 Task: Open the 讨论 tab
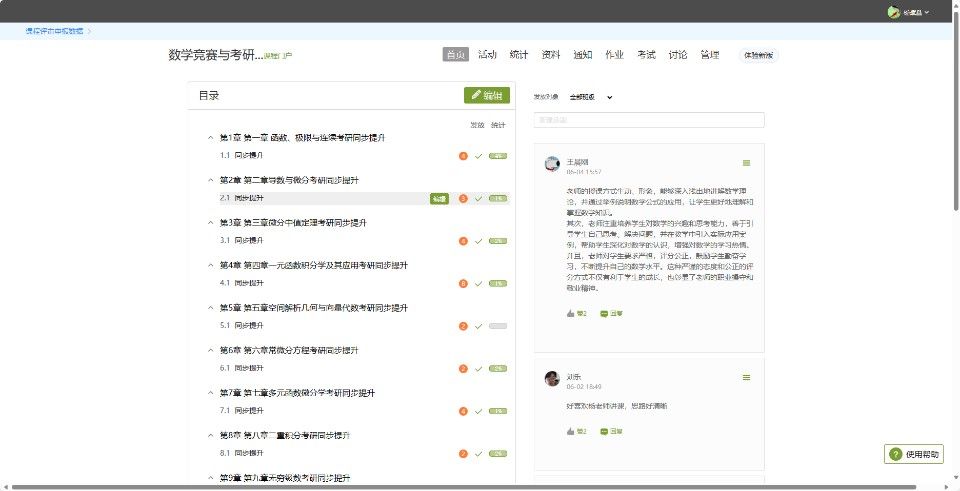pos(678,55)
